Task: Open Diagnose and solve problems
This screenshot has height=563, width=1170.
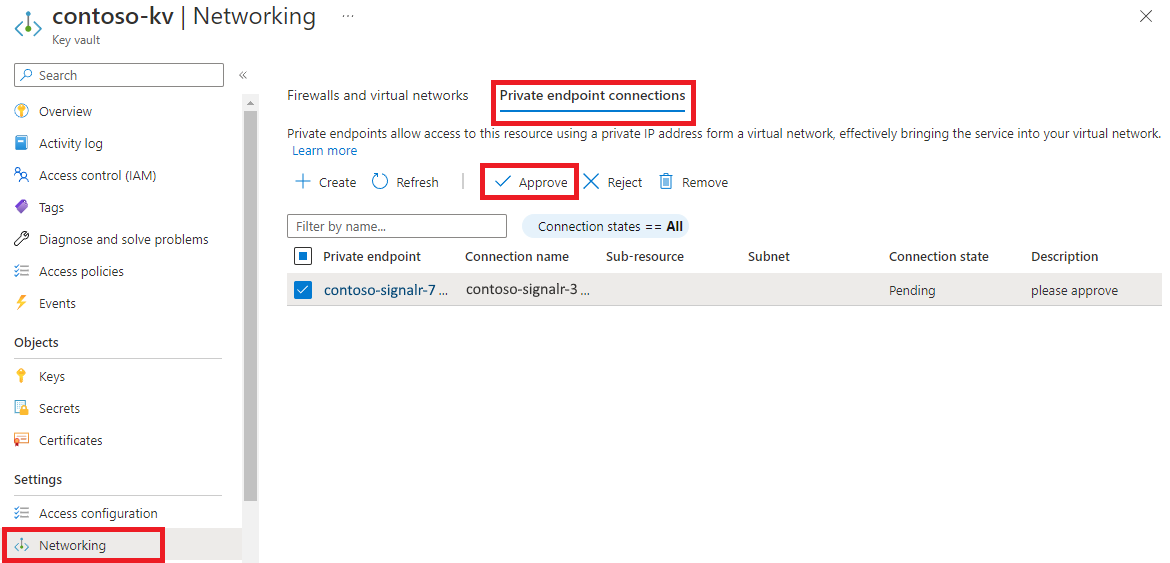Action: [124, 239]
